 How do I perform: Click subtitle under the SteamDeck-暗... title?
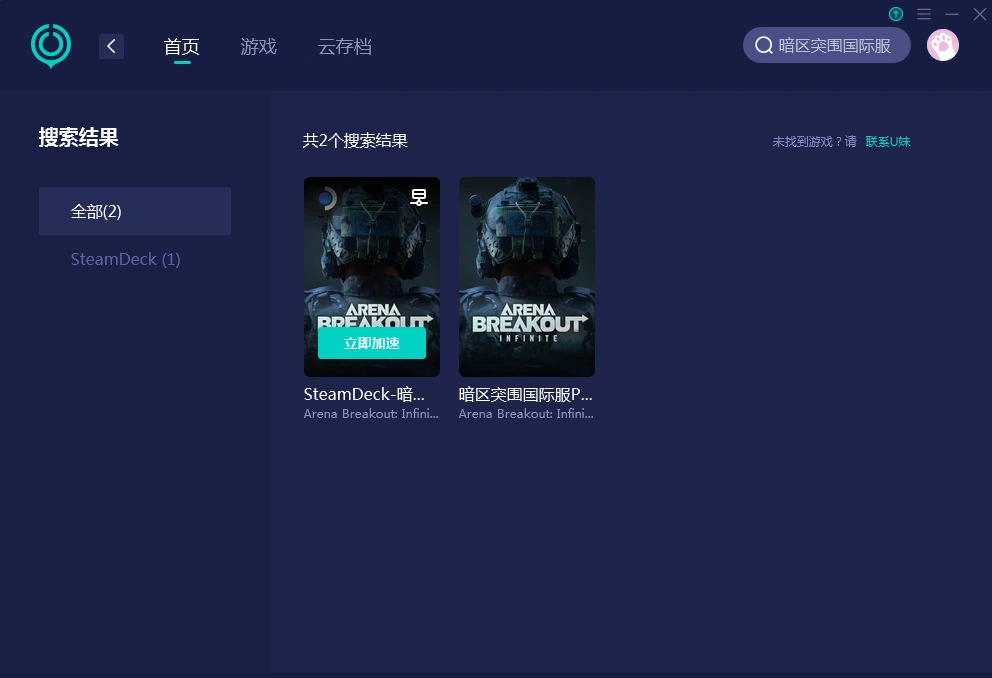(x=371, y=414)
